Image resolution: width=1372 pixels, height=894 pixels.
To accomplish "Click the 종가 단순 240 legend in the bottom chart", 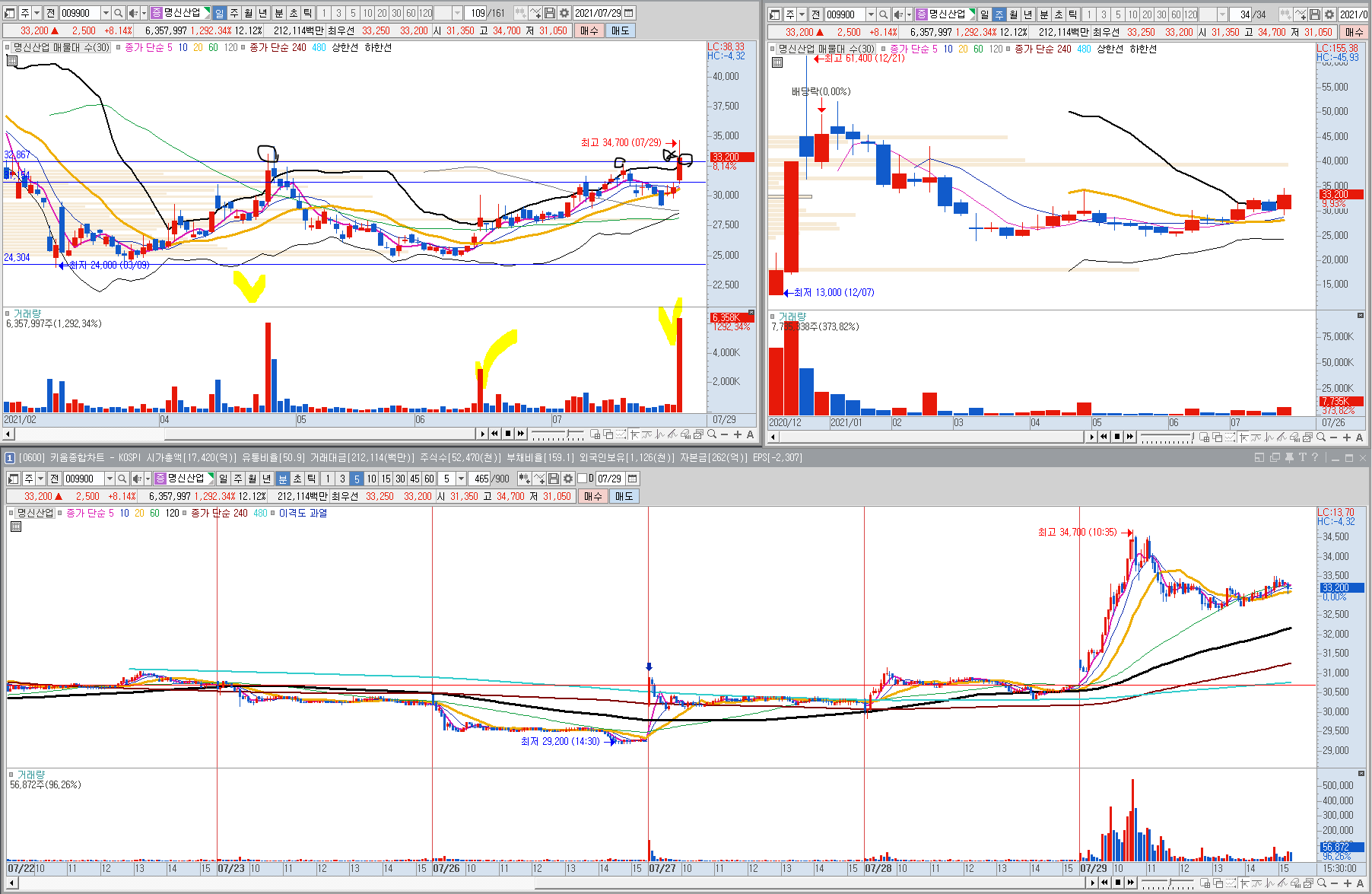I will click(219, 513).
